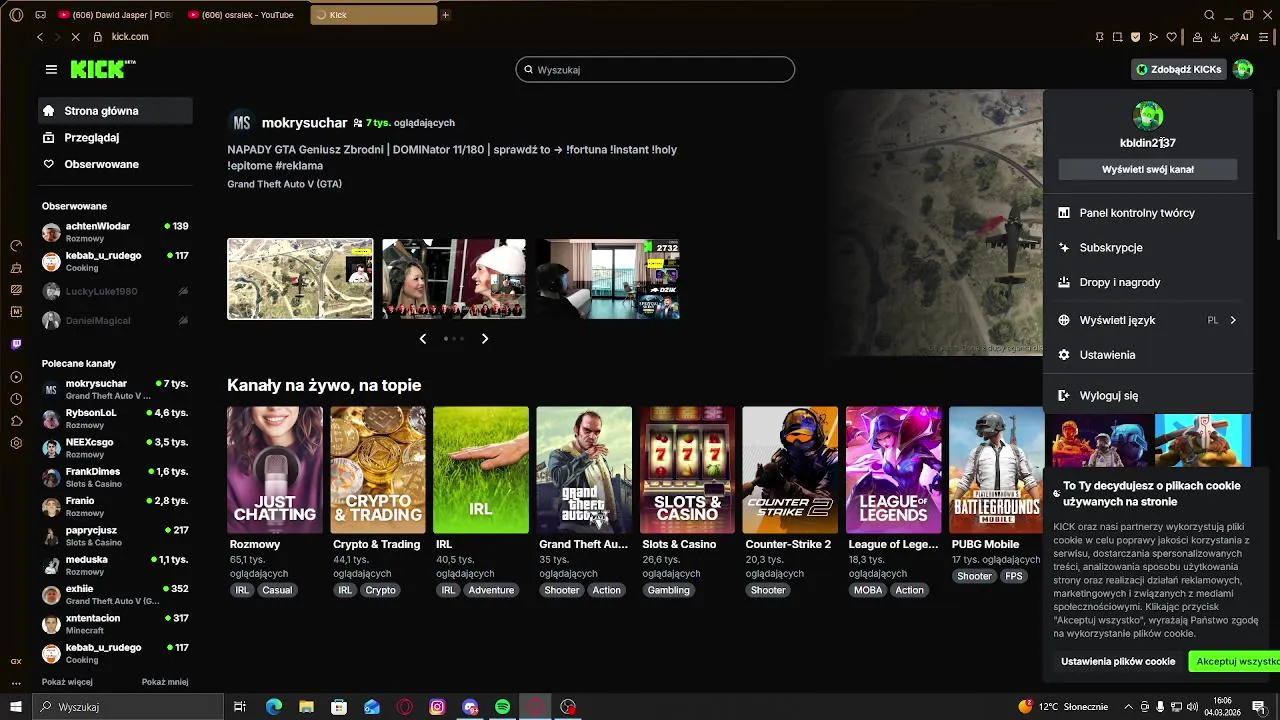Show previous featured stream with left arrow
The width and height of the screenshot is (1280, 720).
[x=423, y=339]
